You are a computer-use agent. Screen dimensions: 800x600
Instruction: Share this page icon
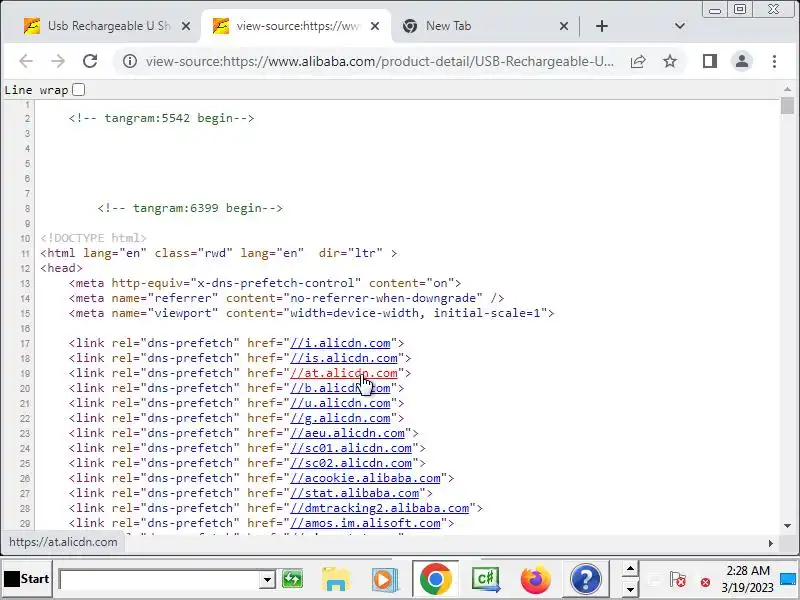638,61
